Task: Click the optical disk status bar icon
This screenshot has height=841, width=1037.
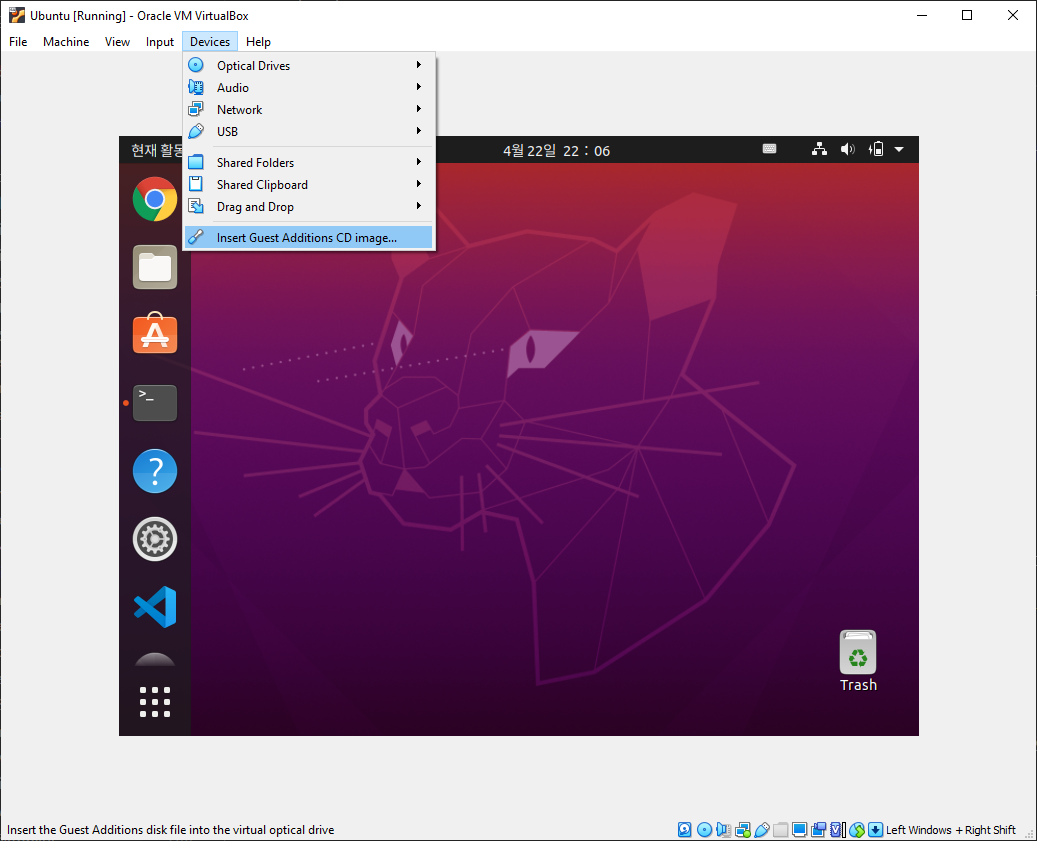Action: [x=704, y=829]
